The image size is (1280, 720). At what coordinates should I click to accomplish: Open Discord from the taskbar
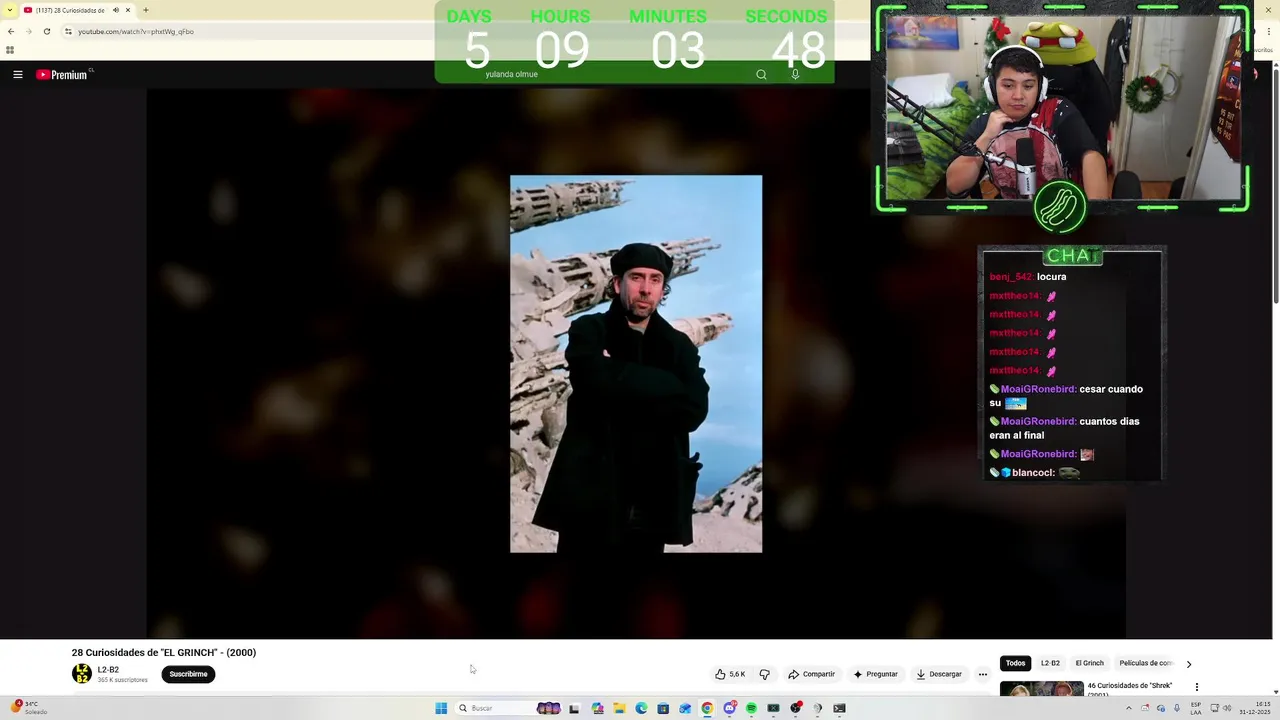click(729, 708)
